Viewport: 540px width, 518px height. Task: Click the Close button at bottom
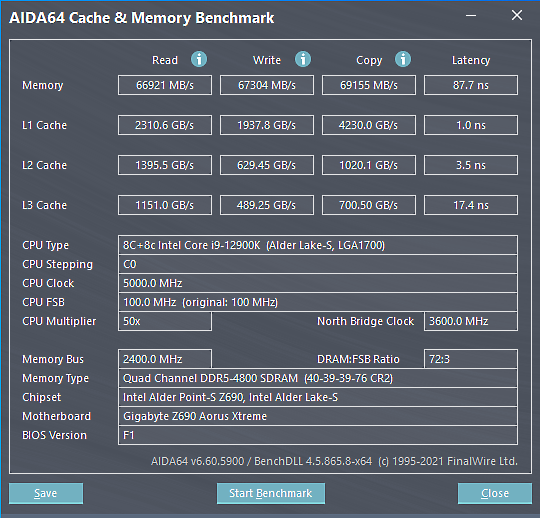[x=495, y=493]
